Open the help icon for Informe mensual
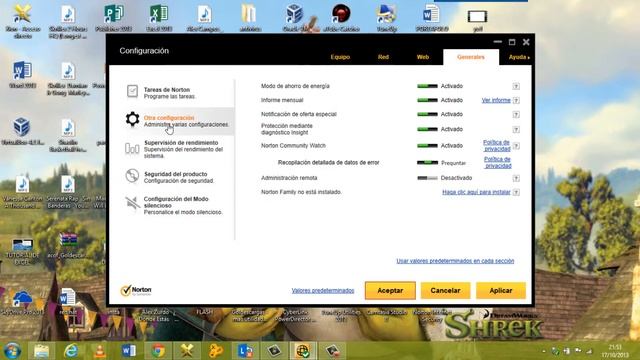The image size is (640, 360). (516, 100)
